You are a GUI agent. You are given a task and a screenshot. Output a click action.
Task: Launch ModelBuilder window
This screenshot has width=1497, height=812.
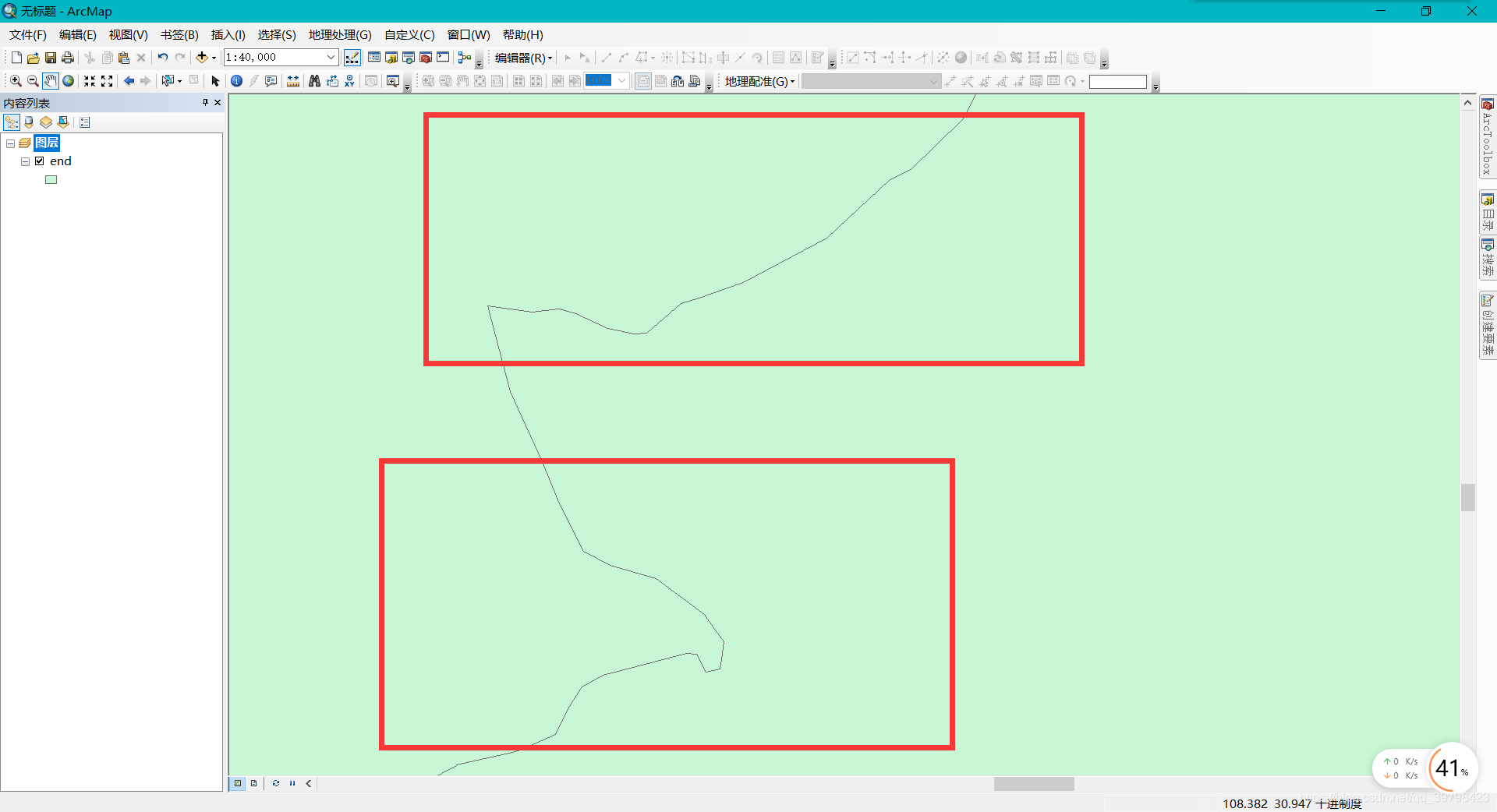click(465, 58)
